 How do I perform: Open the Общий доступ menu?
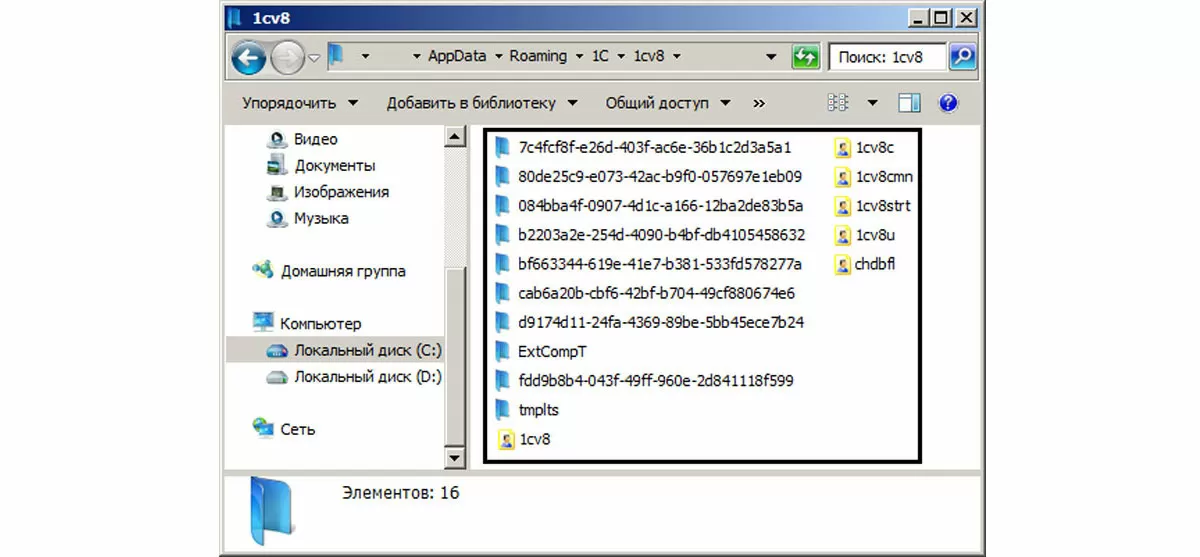coord(668,103)
